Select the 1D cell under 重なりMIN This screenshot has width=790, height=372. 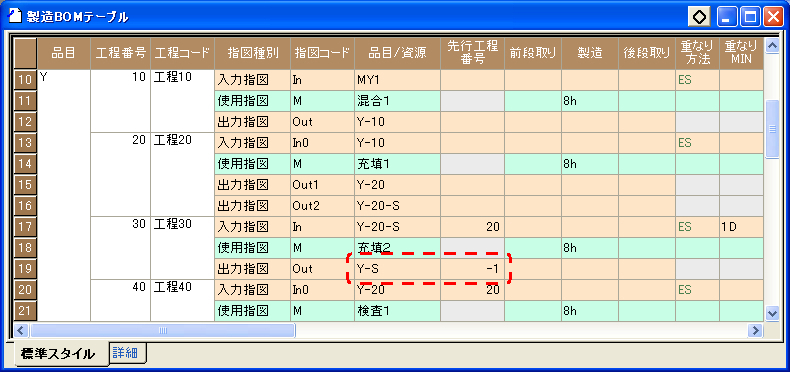741,227
